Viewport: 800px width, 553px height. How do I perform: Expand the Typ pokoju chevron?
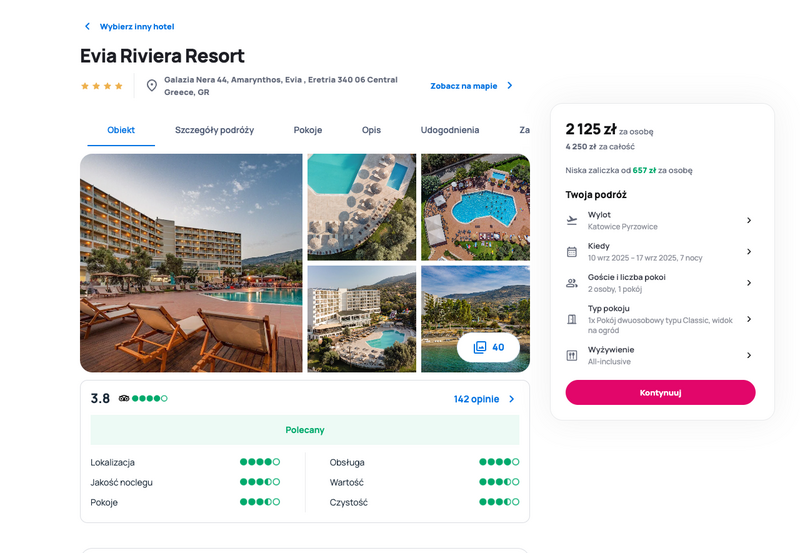748,319
